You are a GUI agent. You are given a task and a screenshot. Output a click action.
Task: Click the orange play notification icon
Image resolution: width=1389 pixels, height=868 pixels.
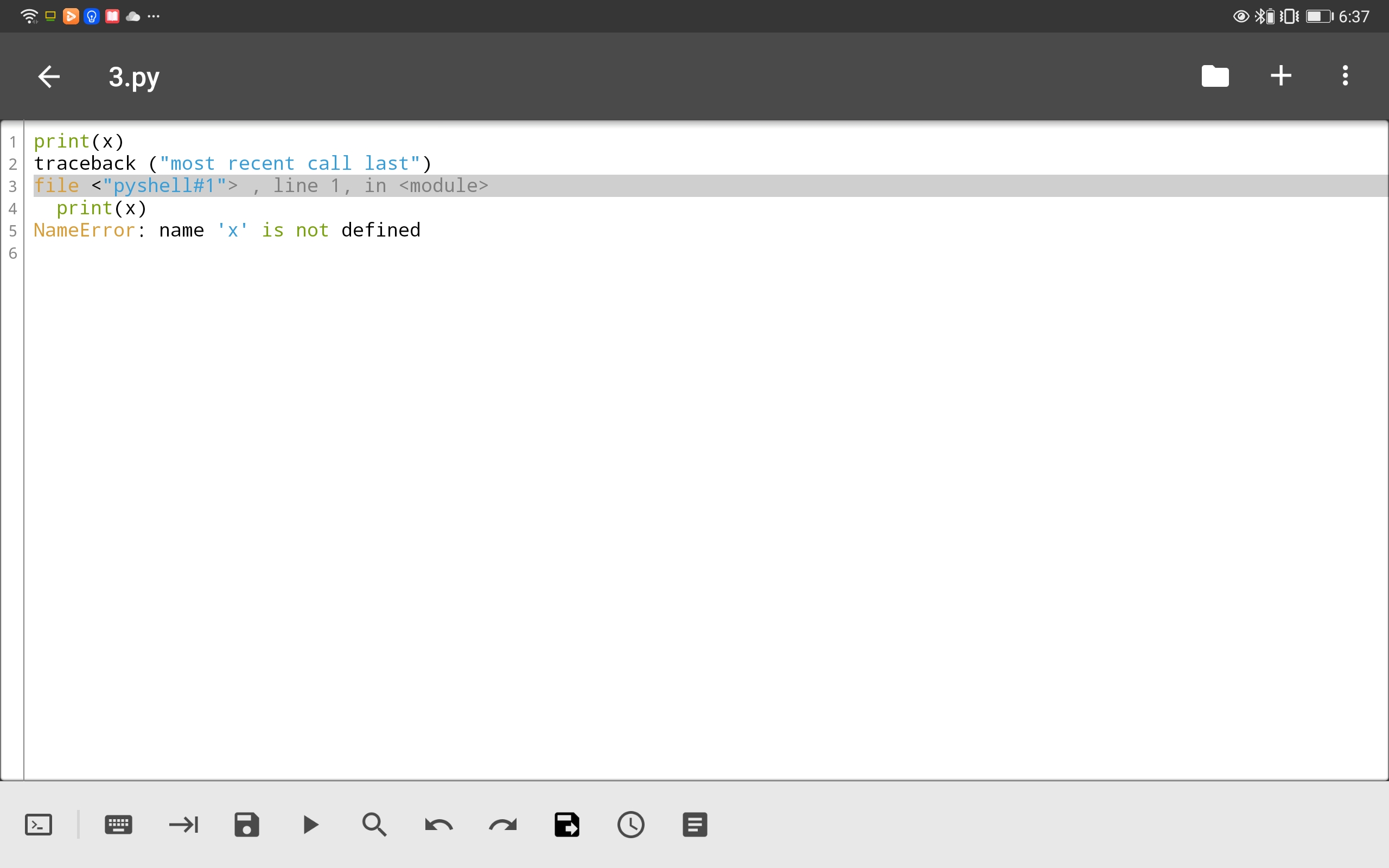[71, 16]
